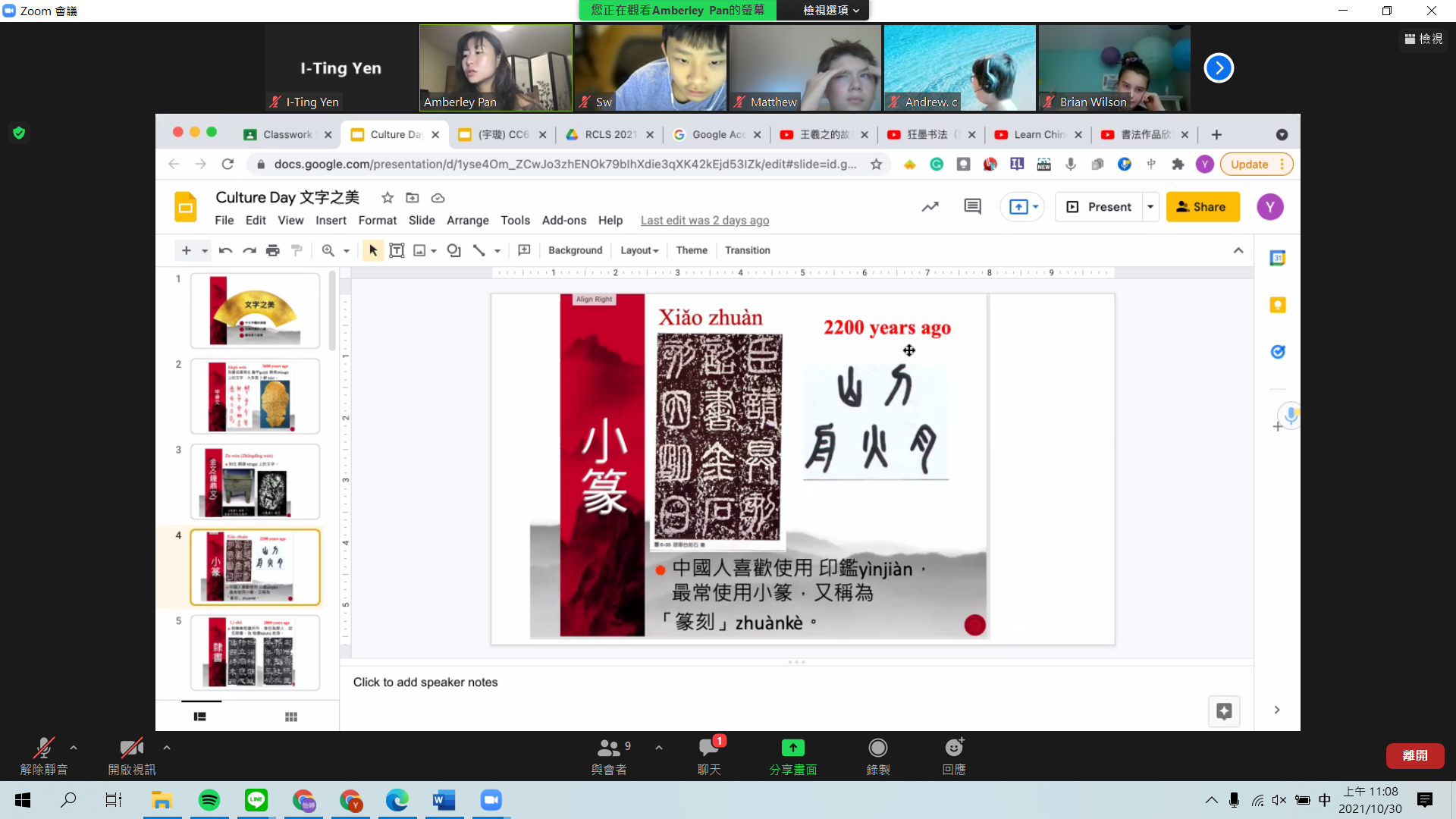
Task: Open the activity dashboard trend icon
Action: pyautogui.click(x=930, y=206)
